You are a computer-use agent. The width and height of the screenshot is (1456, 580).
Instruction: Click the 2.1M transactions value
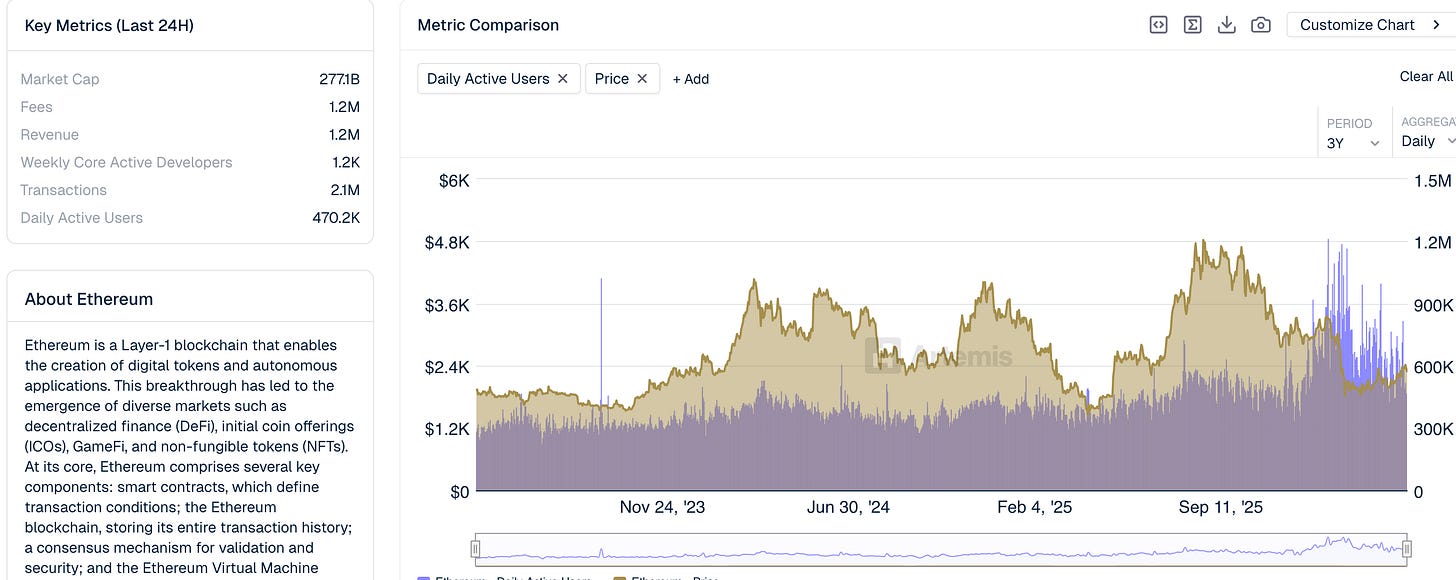coord(345,190)
